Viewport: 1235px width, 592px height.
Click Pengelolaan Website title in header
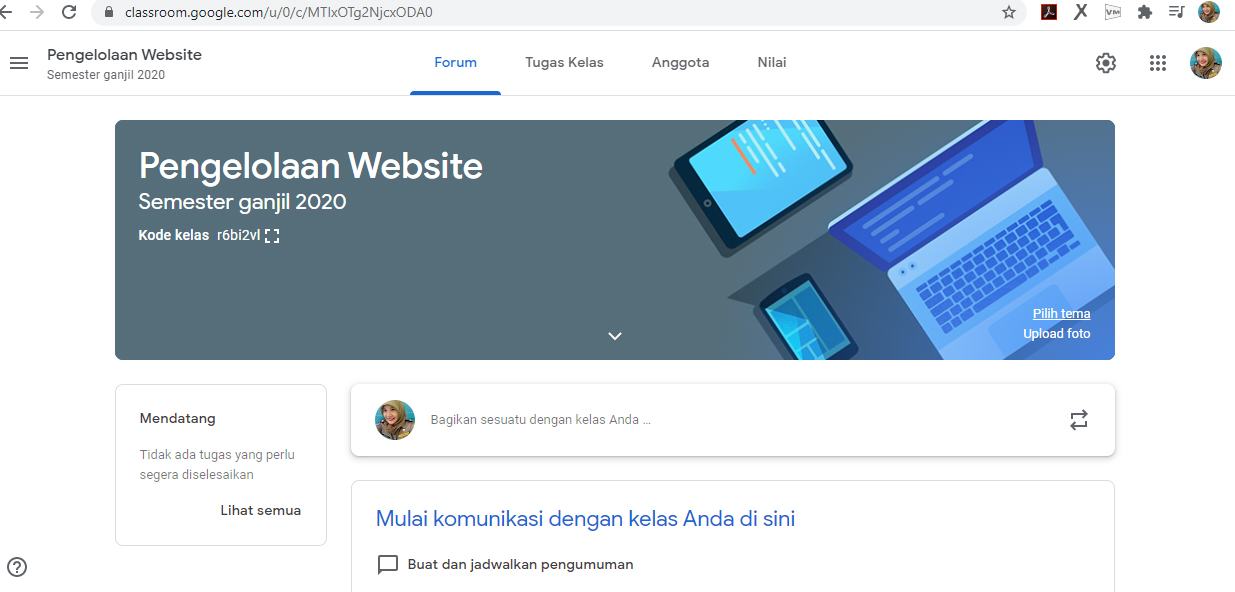(x=124, y=55)
